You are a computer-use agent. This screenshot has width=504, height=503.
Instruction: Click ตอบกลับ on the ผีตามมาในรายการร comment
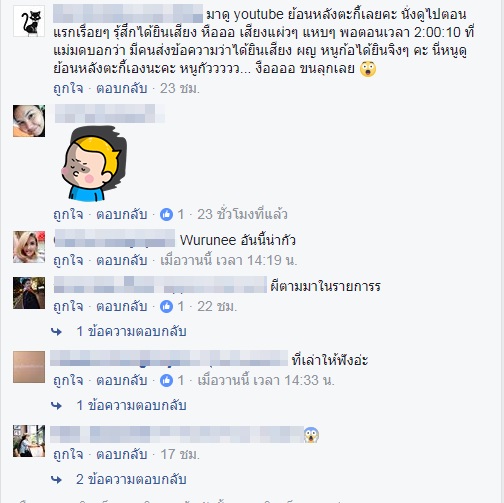(122, 306)
